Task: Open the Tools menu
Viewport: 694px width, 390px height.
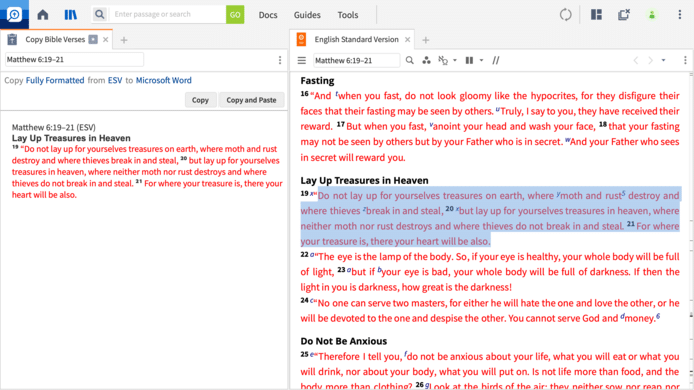Action: click(347, 15)
